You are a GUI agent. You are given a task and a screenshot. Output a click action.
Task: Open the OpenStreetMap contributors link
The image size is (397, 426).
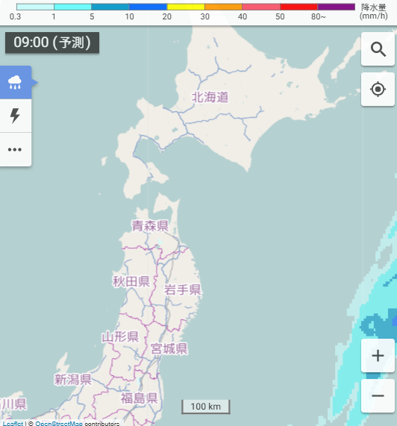coord(59,424)
